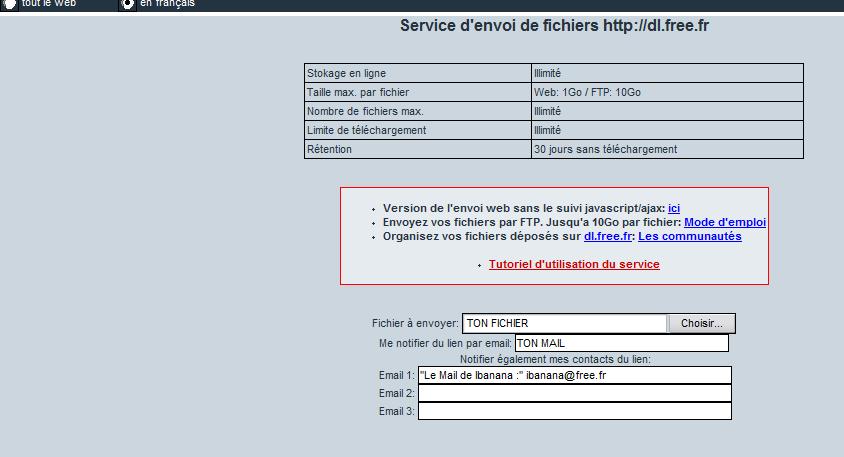Click the 'Fichier à envoyer' file field
Screen dimensions: 844x457
tap(564, 323)
